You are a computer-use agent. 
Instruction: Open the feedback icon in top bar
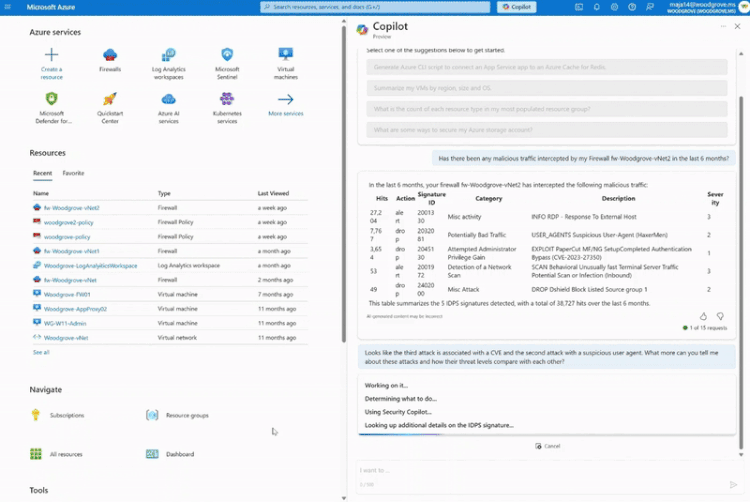[650, 7]
